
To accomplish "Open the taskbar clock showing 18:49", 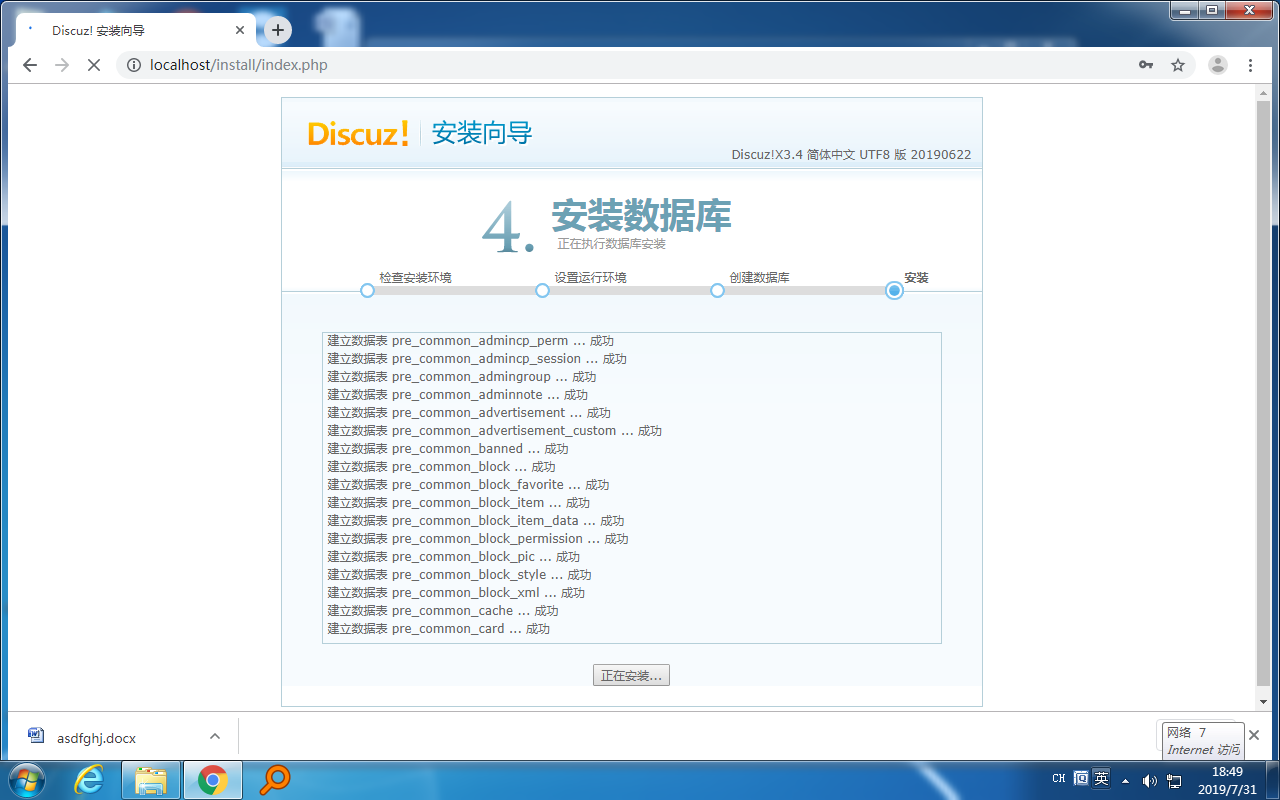I will [1226, 779].
